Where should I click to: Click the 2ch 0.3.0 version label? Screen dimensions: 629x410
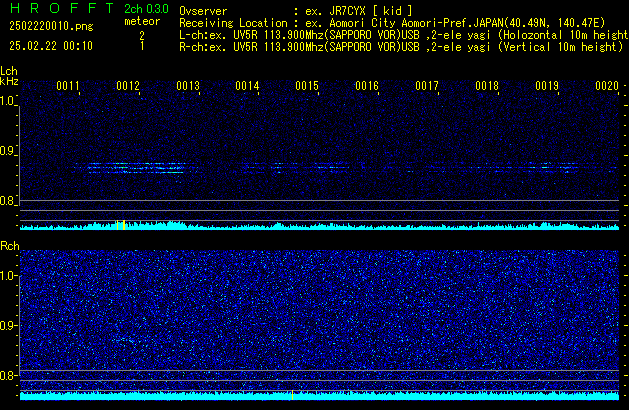coord(146,9)
